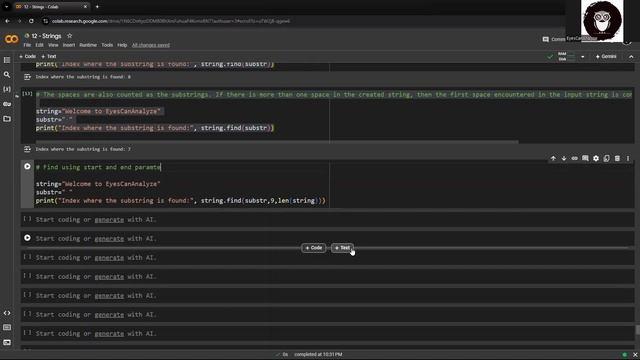Click generate link in the first empty cell
This screenshot has width=640, height=360.
(x=109, y=220)
